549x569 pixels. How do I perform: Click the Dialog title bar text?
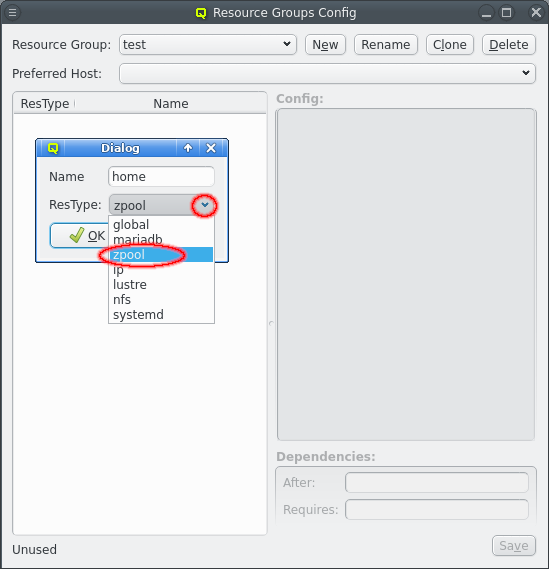120,148
